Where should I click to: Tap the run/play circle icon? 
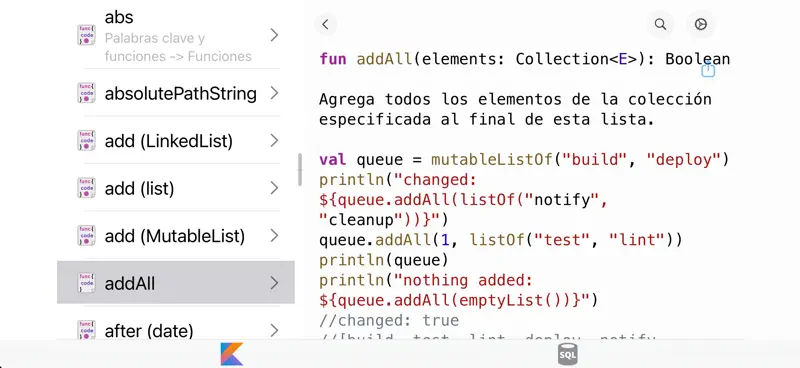701,24
